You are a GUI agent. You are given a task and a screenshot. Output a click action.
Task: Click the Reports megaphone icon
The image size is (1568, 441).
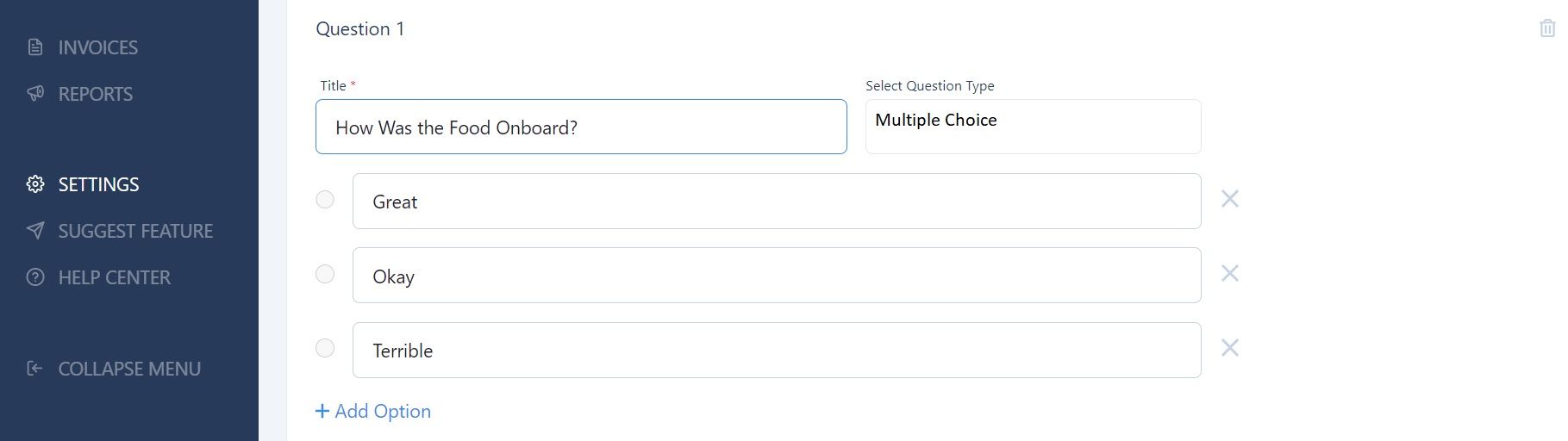click(35, 94)
